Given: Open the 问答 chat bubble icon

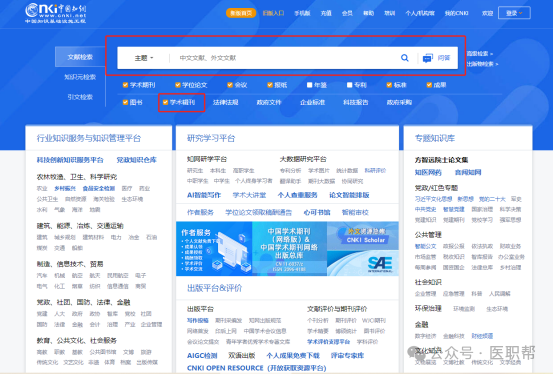Looking at the screenshot, I should click(428, 58).
